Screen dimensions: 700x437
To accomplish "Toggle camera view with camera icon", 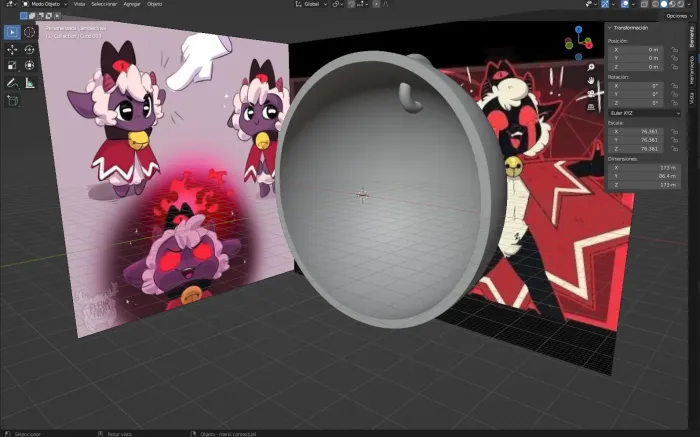I will click(x=591, y=94).
